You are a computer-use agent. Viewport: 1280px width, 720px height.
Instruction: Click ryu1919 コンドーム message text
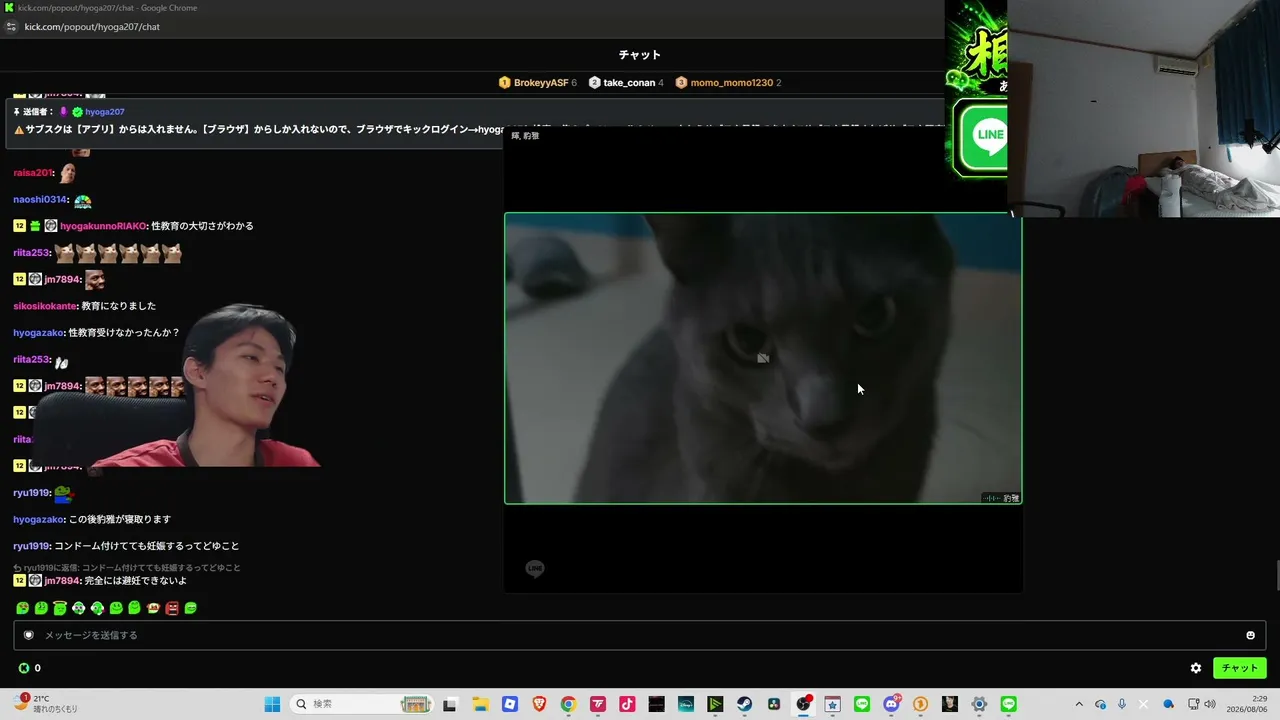tap(147, 547)
